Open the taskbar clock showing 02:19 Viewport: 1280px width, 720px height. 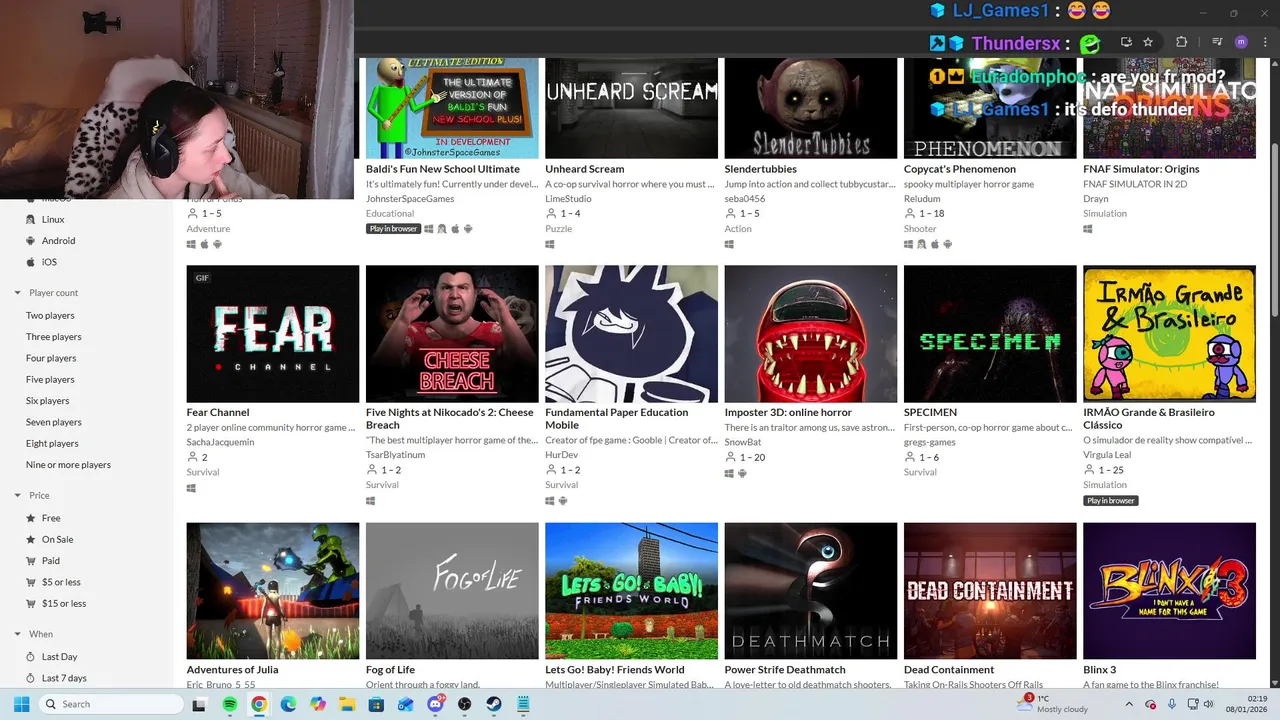click(1248, 704)
